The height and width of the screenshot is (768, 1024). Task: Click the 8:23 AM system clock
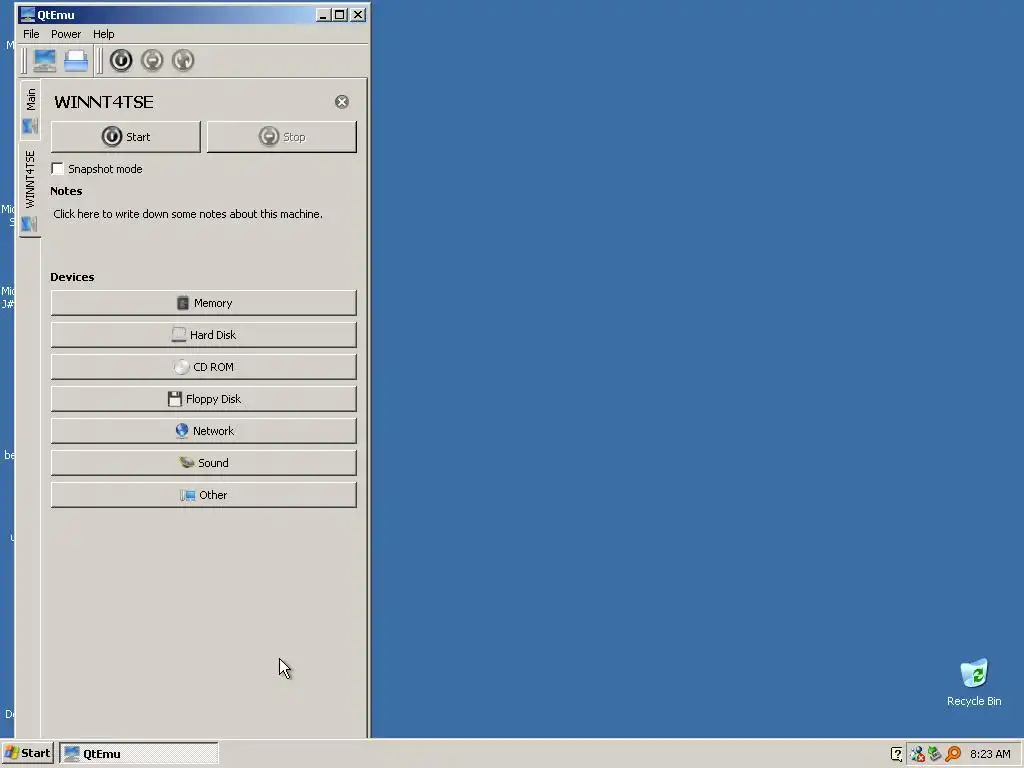tap(990, 754)
